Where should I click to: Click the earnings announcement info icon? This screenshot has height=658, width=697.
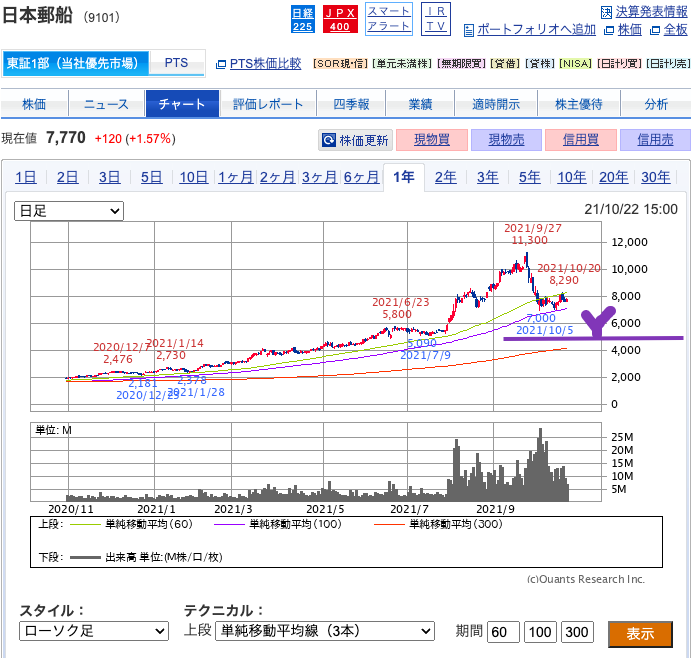pos(606,12)
